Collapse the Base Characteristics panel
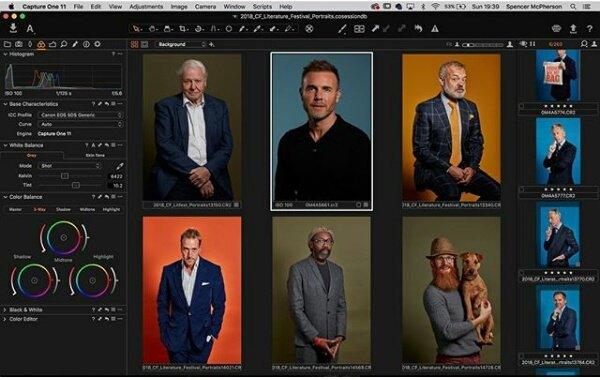 [5, 104]
